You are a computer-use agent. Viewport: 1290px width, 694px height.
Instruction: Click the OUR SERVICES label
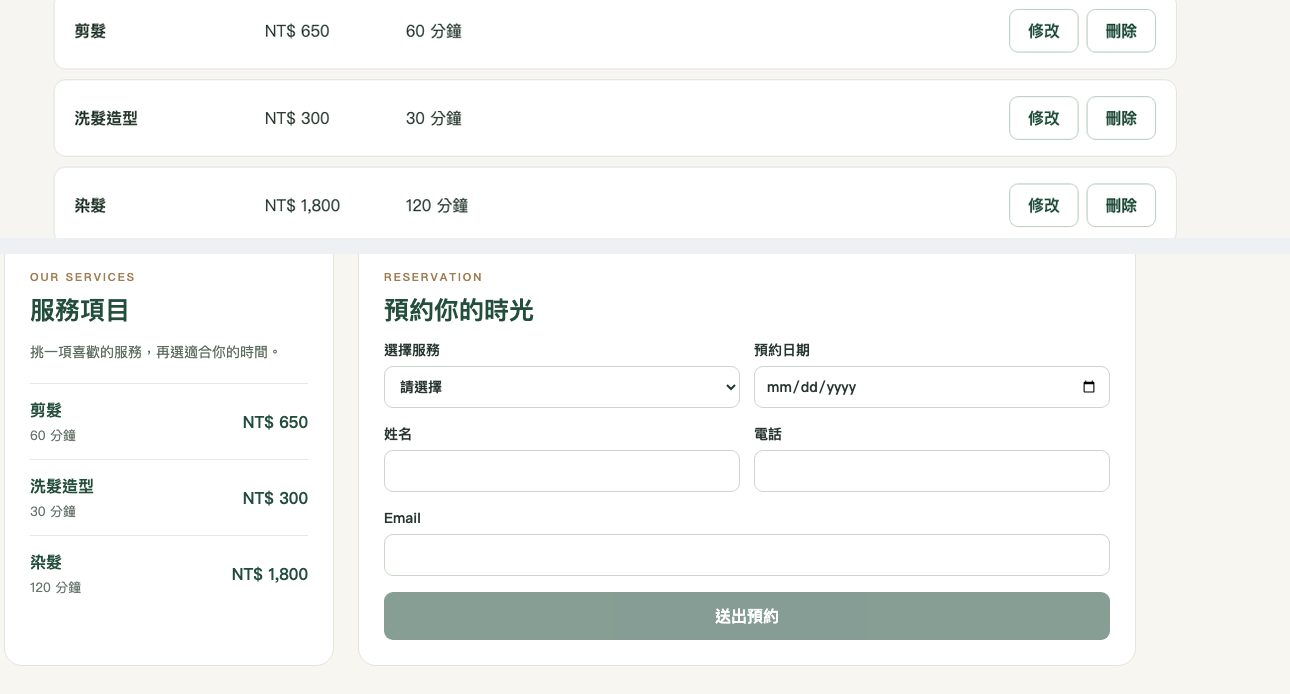pyautogui.click(x=82, y=277)
